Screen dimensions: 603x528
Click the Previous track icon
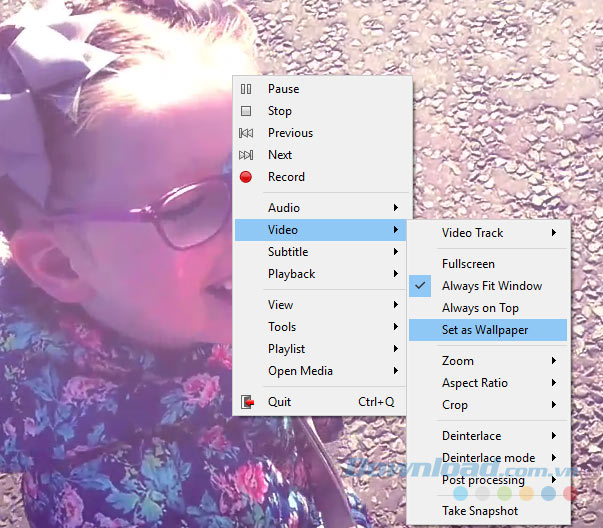click(x=246, y=133)
